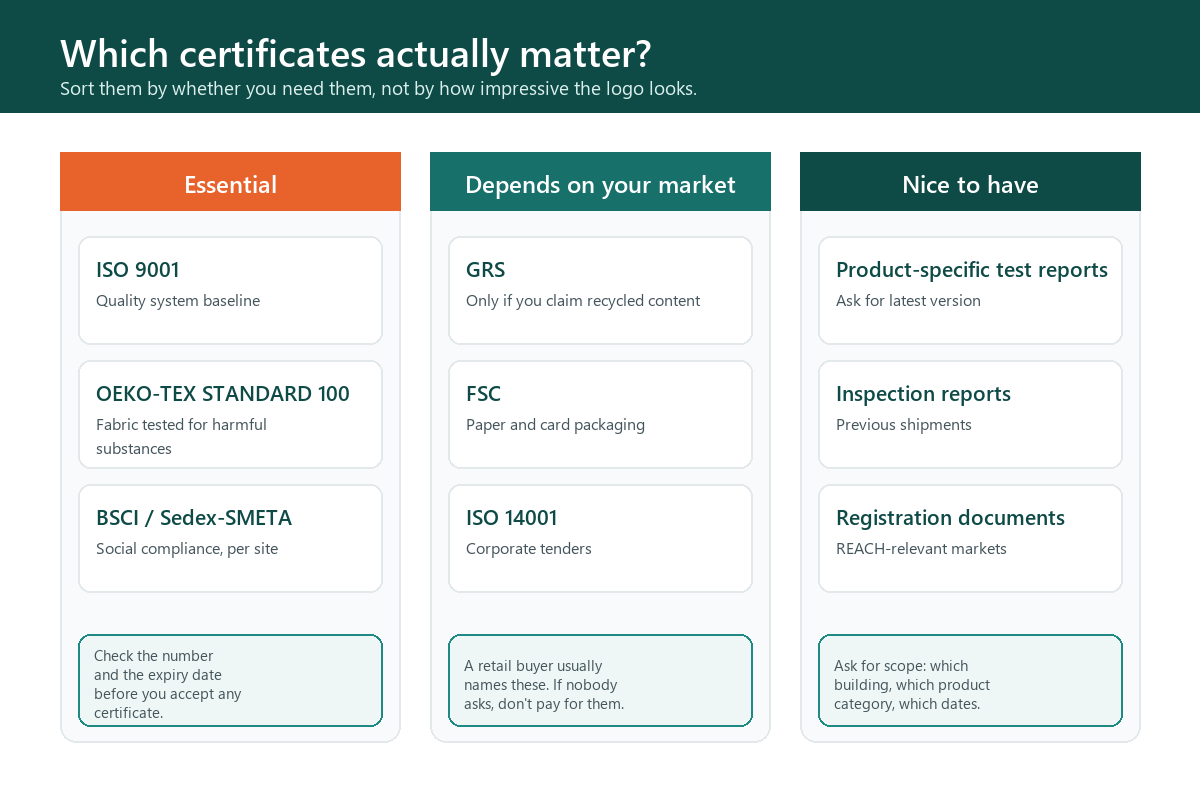
Task: Click 'Ask for latest version' text
Action: coord(908,301)
